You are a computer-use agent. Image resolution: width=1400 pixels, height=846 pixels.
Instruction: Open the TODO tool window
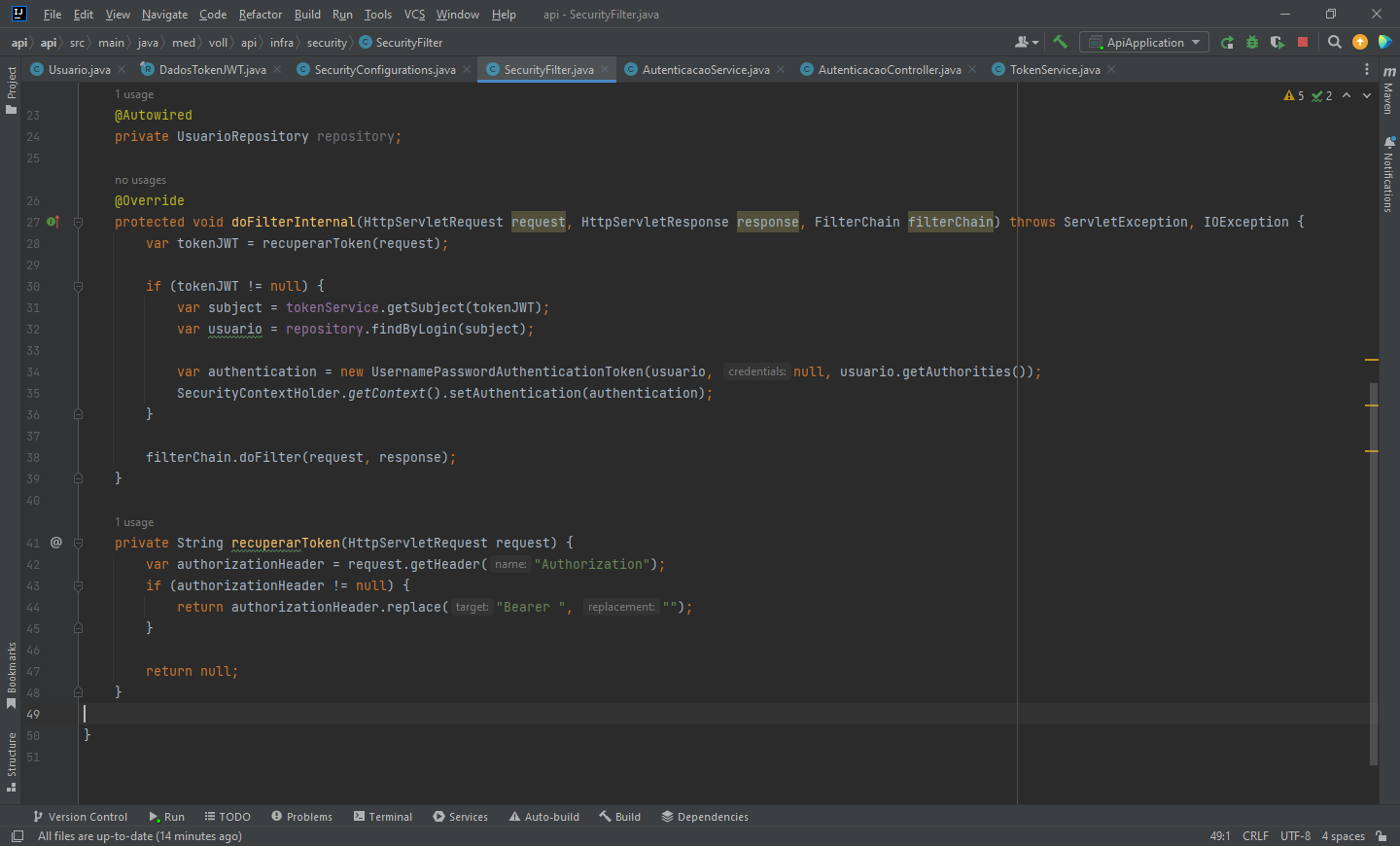tap(227, 817)
